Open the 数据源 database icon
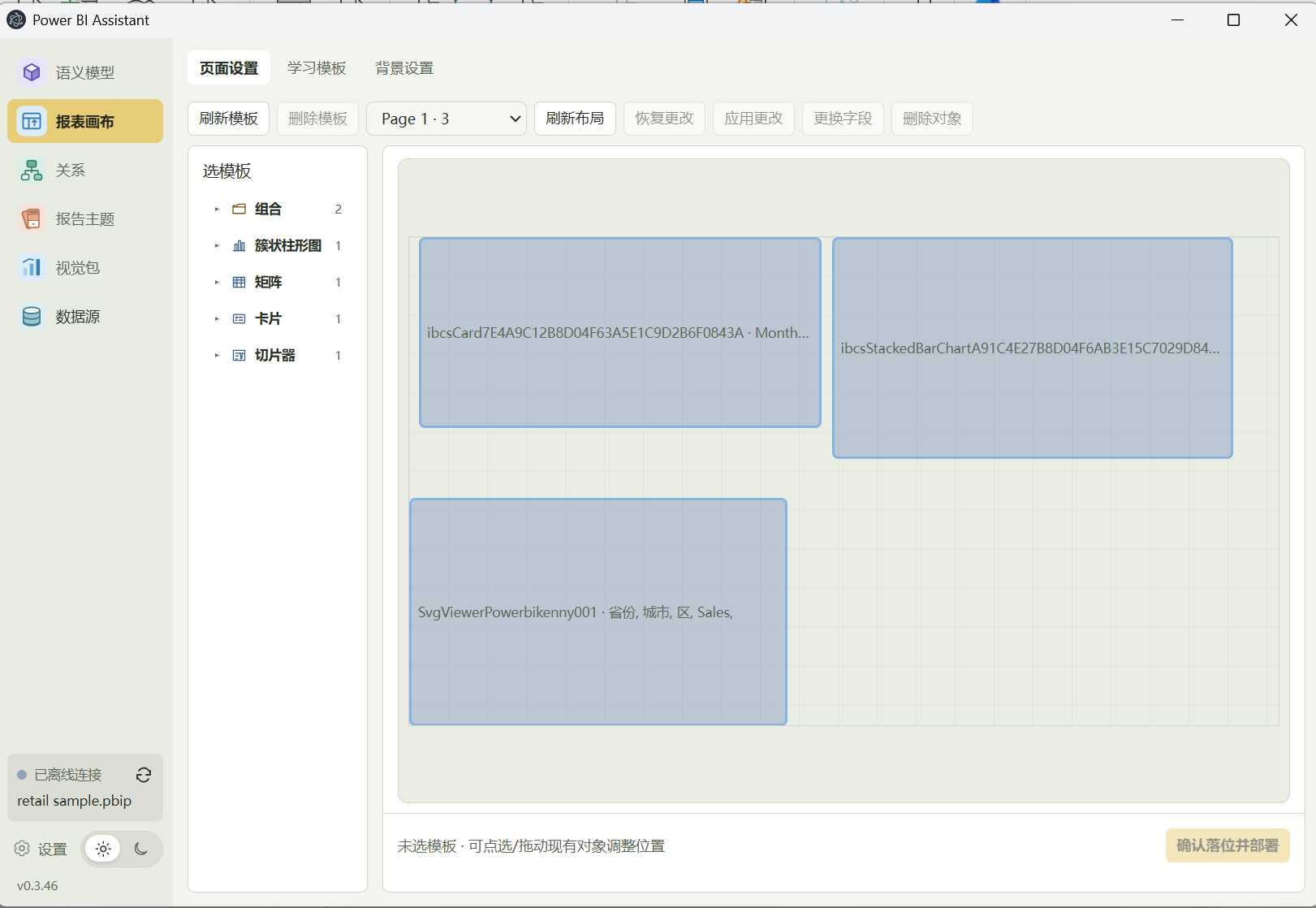The width and height of the screenshot is (1316, 908). point(32,317)
